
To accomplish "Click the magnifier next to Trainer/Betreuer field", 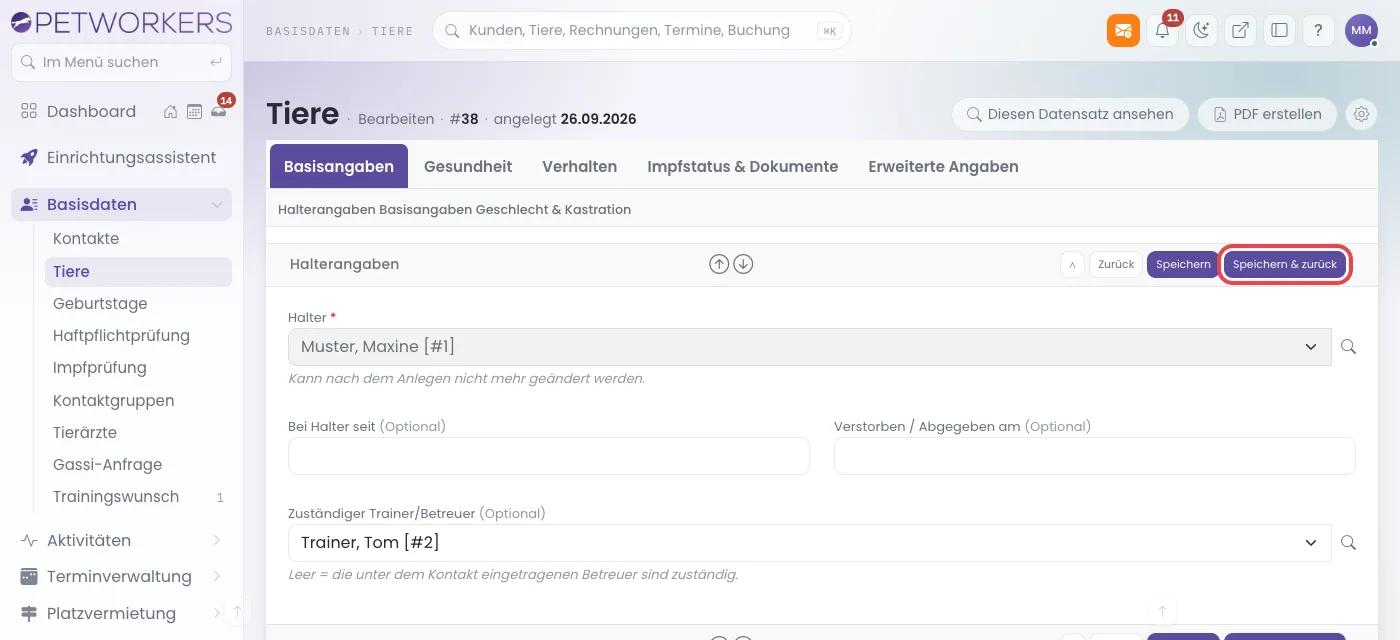I will pos(1348,543).
